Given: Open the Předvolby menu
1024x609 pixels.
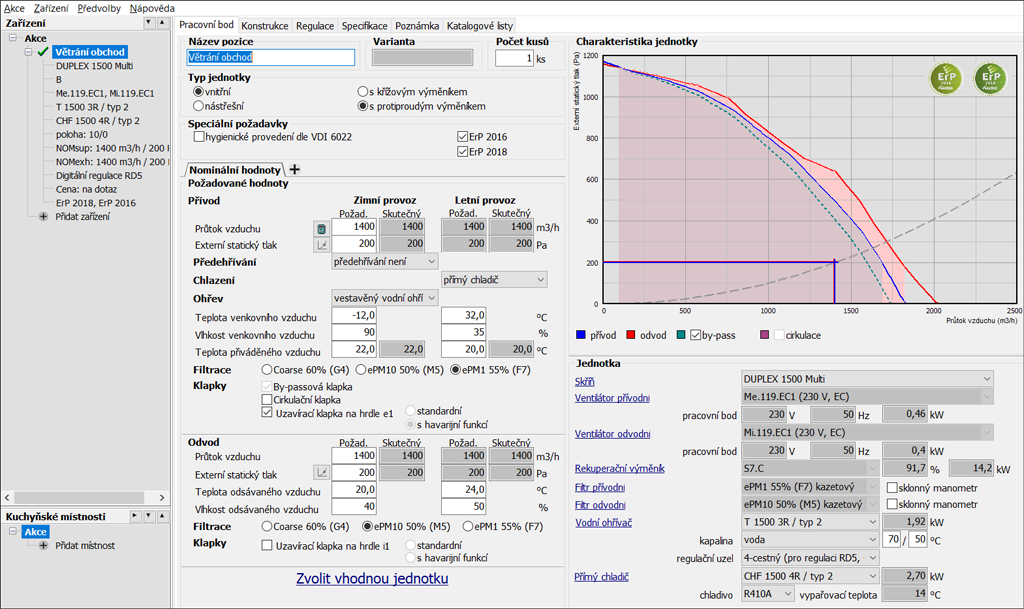Looking at the screenshot, I should point(99,8).
